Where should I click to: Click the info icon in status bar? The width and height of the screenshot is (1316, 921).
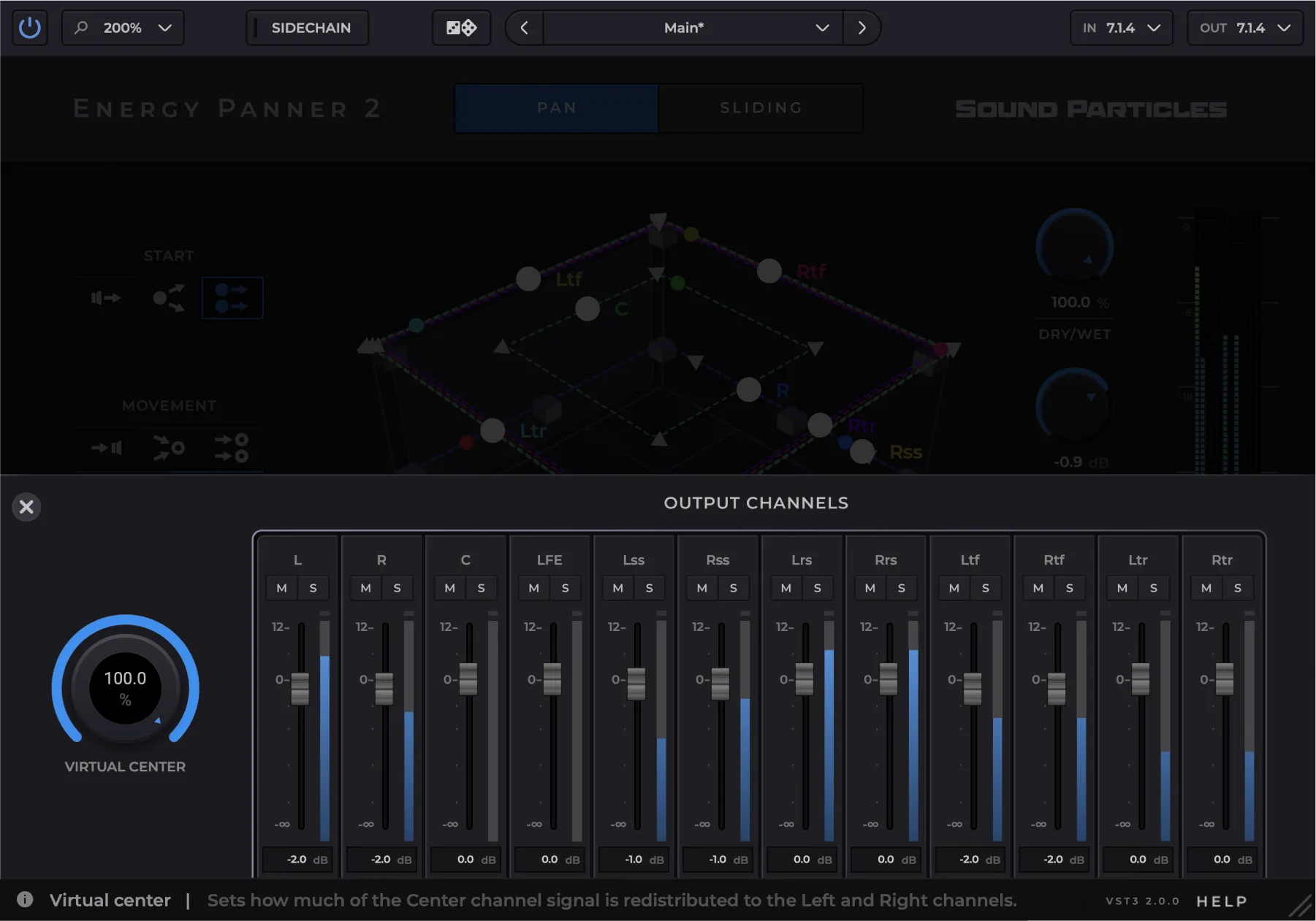[x=25, y=899]
